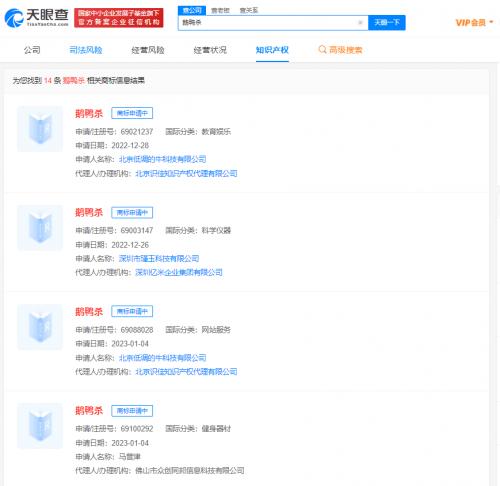
Task: Switch search mode to 查老板
Action: tap(220, 10)
